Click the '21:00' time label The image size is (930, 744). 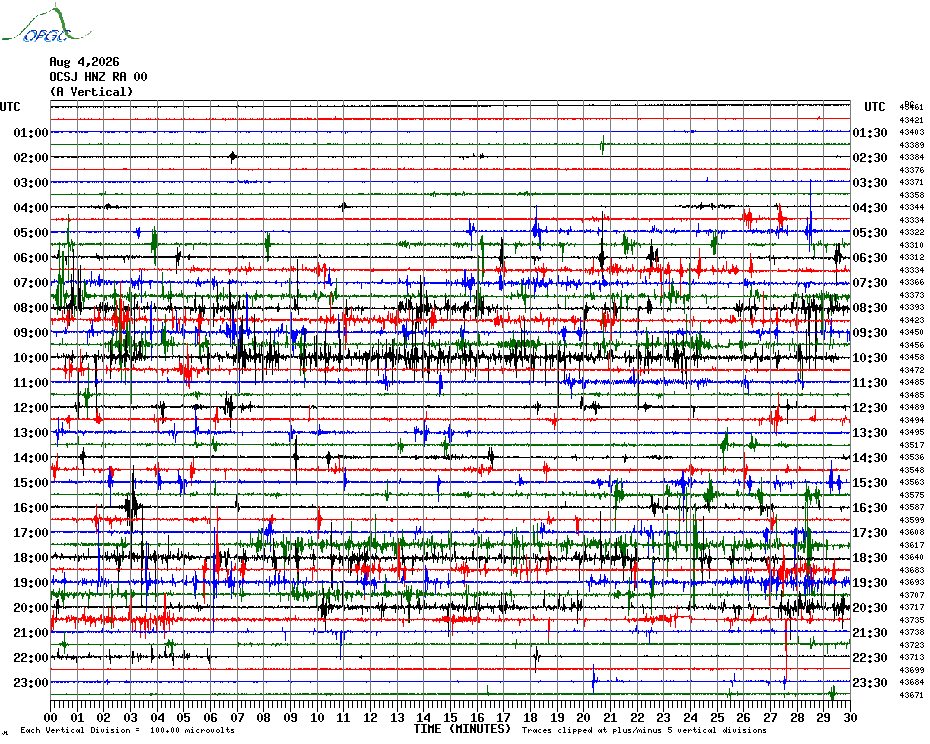pyautogui.click(x=31, y=632)
